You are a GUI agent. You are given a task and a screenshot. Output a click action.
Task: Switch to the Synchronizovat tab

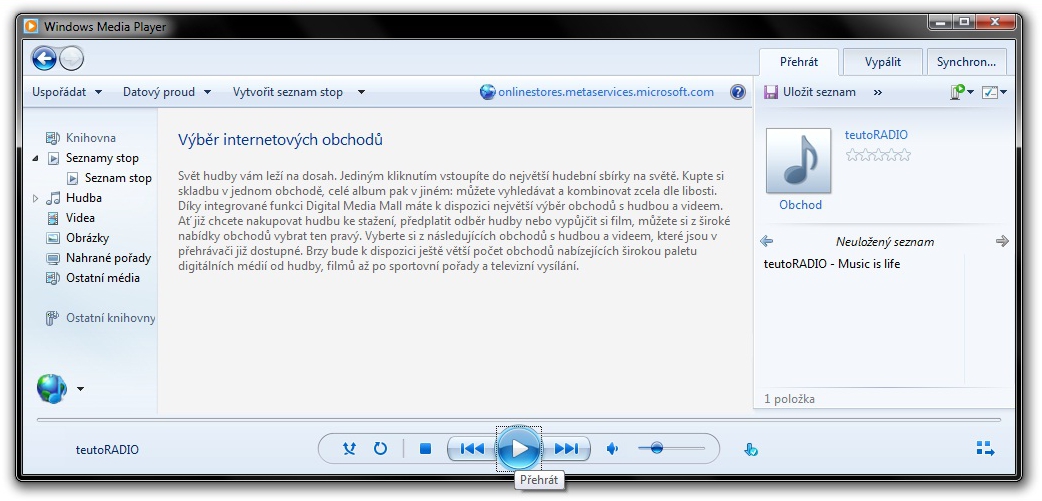tap(966, 62)
